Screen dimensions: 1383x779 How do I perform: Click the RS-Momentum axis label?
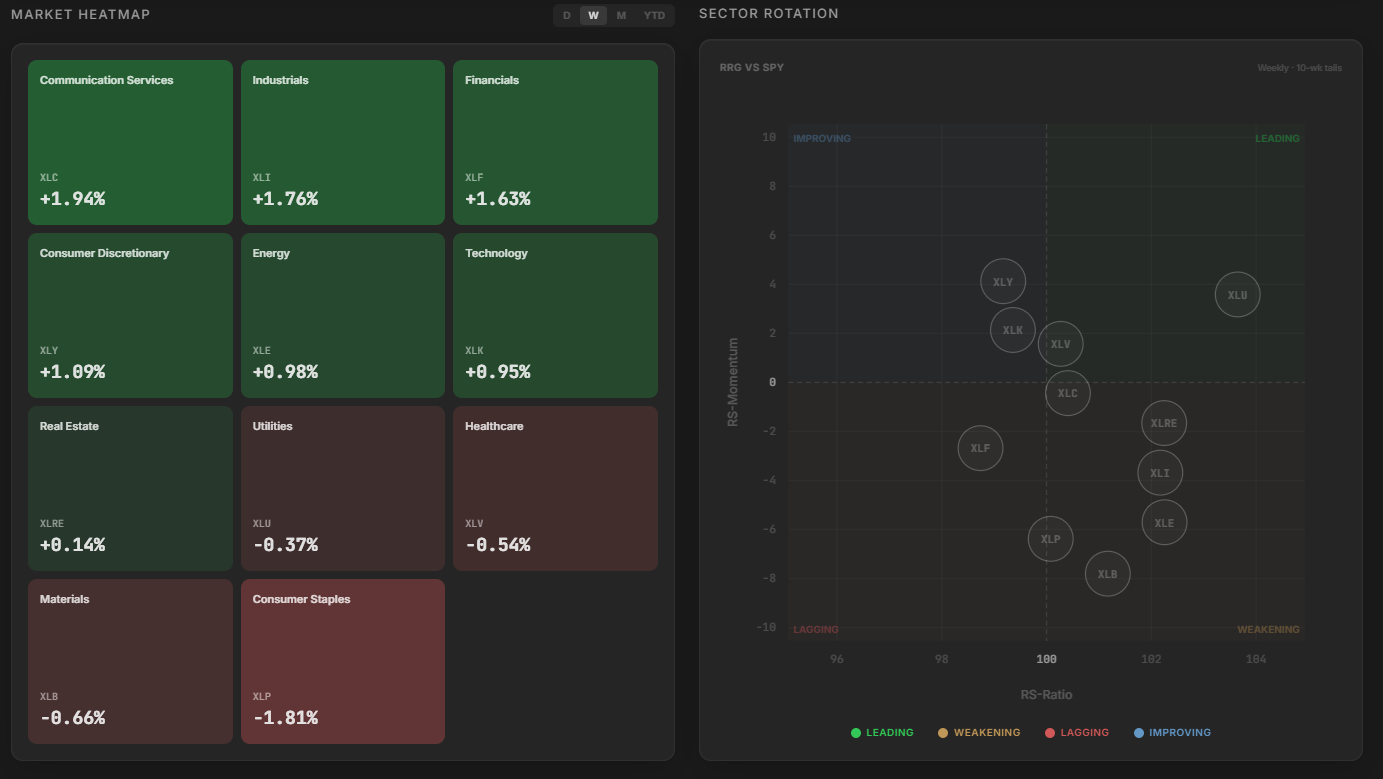point(733,382)
